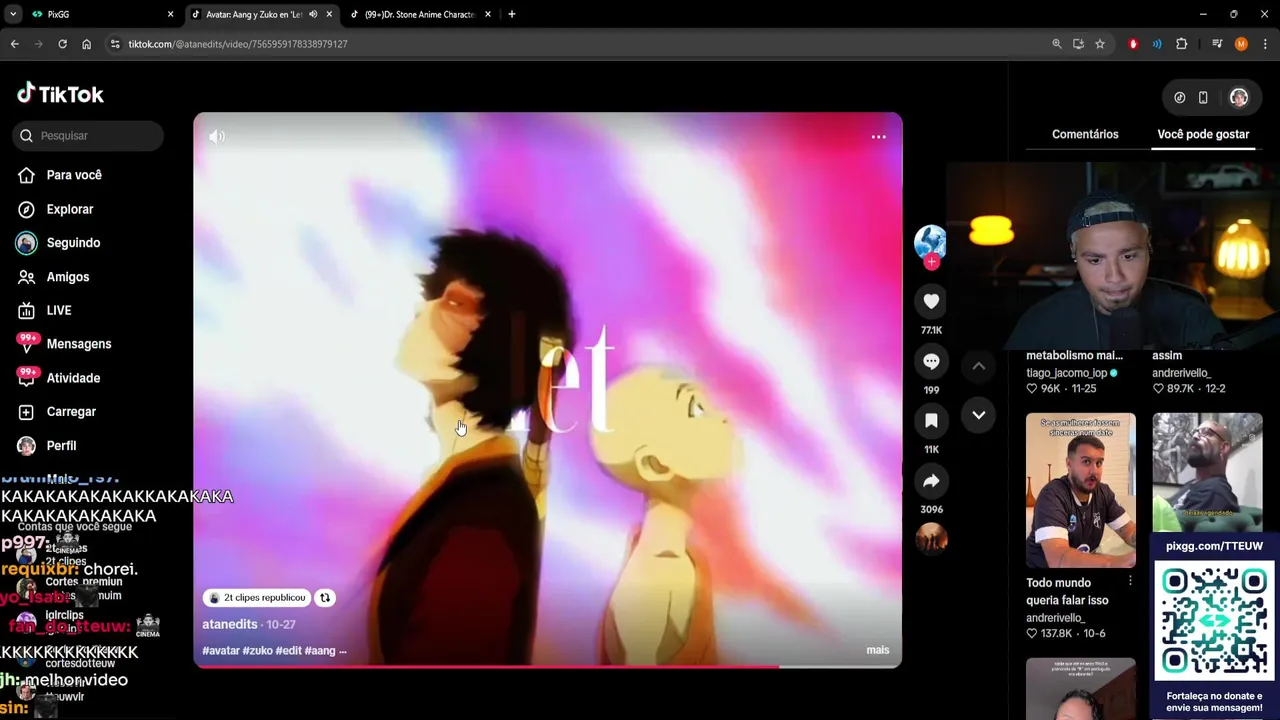The image size is (1280, 720).
Task: Open options for Todo mundo queria falar isso
Action: (1130, 581)
